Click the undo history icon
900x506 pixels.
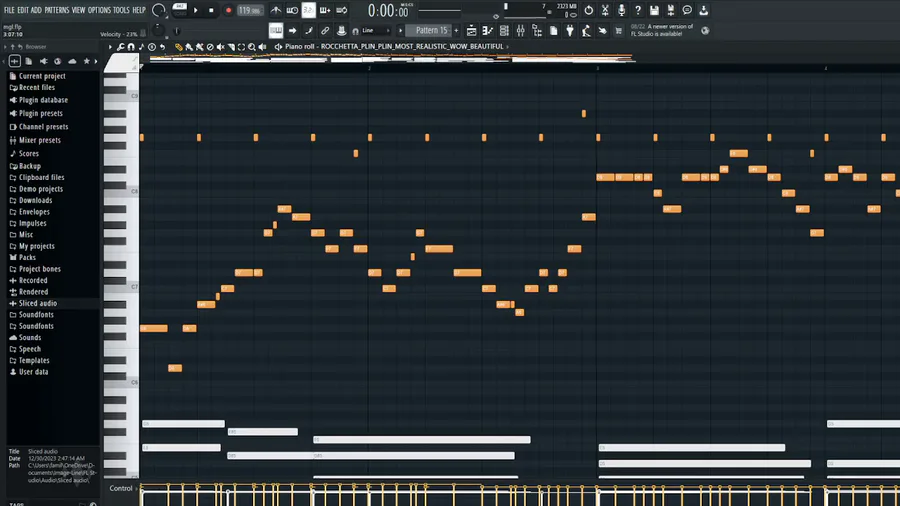(589, 10)
